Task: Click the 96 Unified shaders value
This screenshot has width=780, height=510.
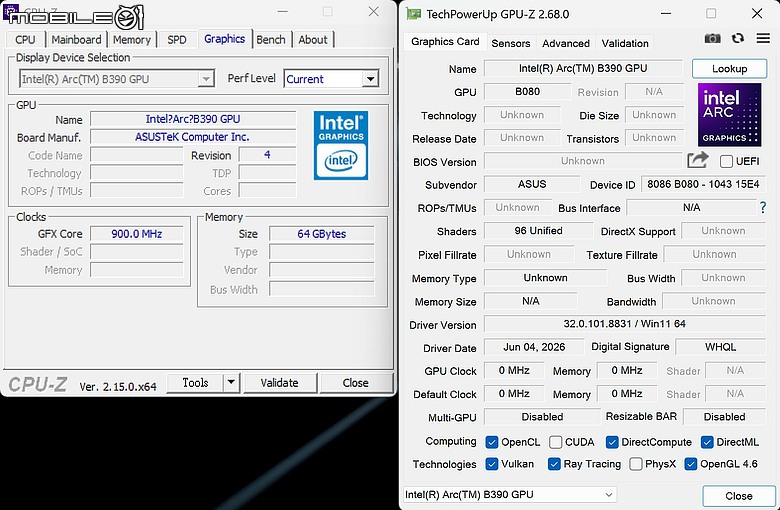Action: [538, 231]
